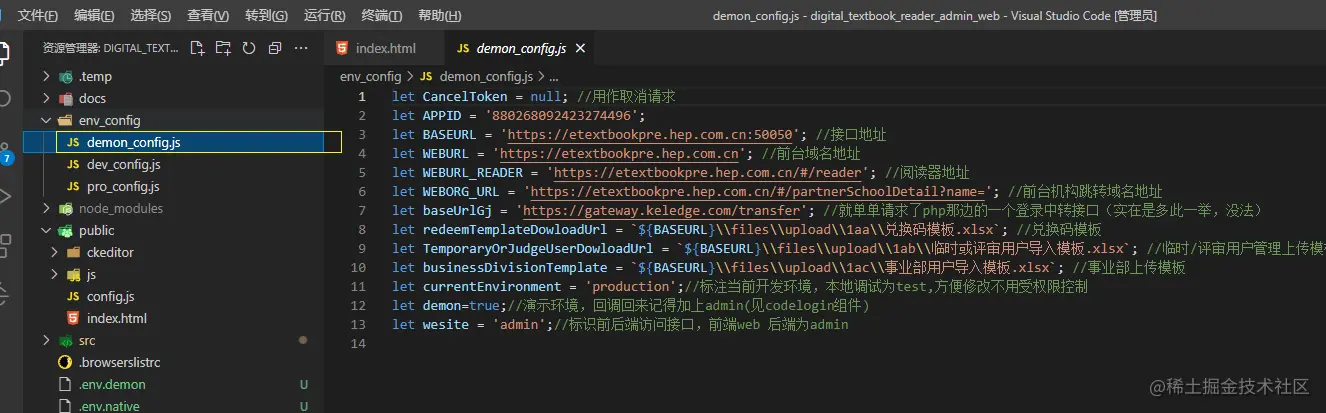Create a new file in explorer
This screenshot has width=1326, height=413.
(x=197, y=48)
